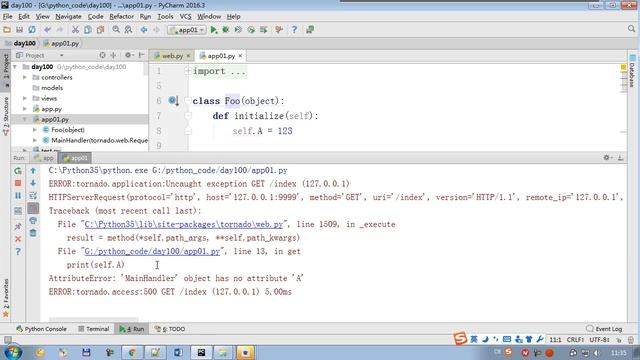The image size is (640, 360).
Task: Click the Run output horizontal scrollbar
Action: (x=93, y=320)
